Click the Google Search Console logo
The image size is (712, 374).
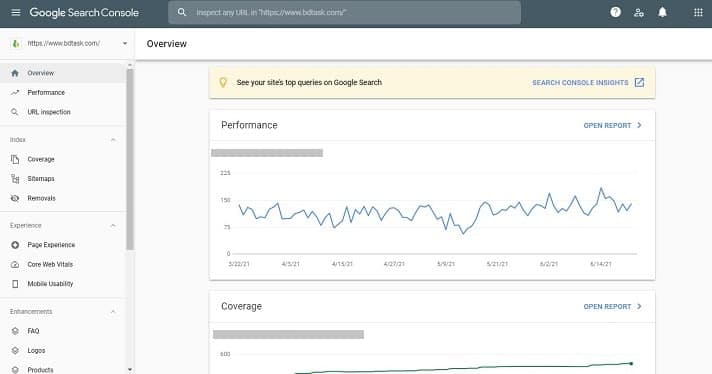tap(84, 12)
